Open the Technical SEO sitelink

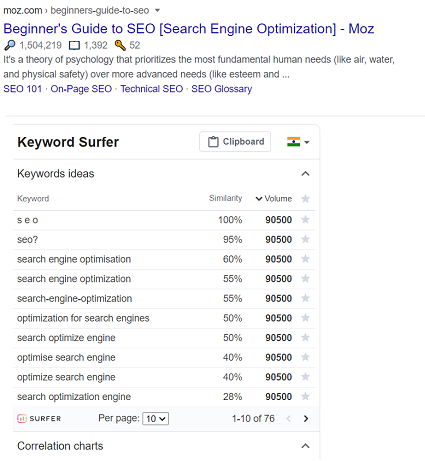152,89
